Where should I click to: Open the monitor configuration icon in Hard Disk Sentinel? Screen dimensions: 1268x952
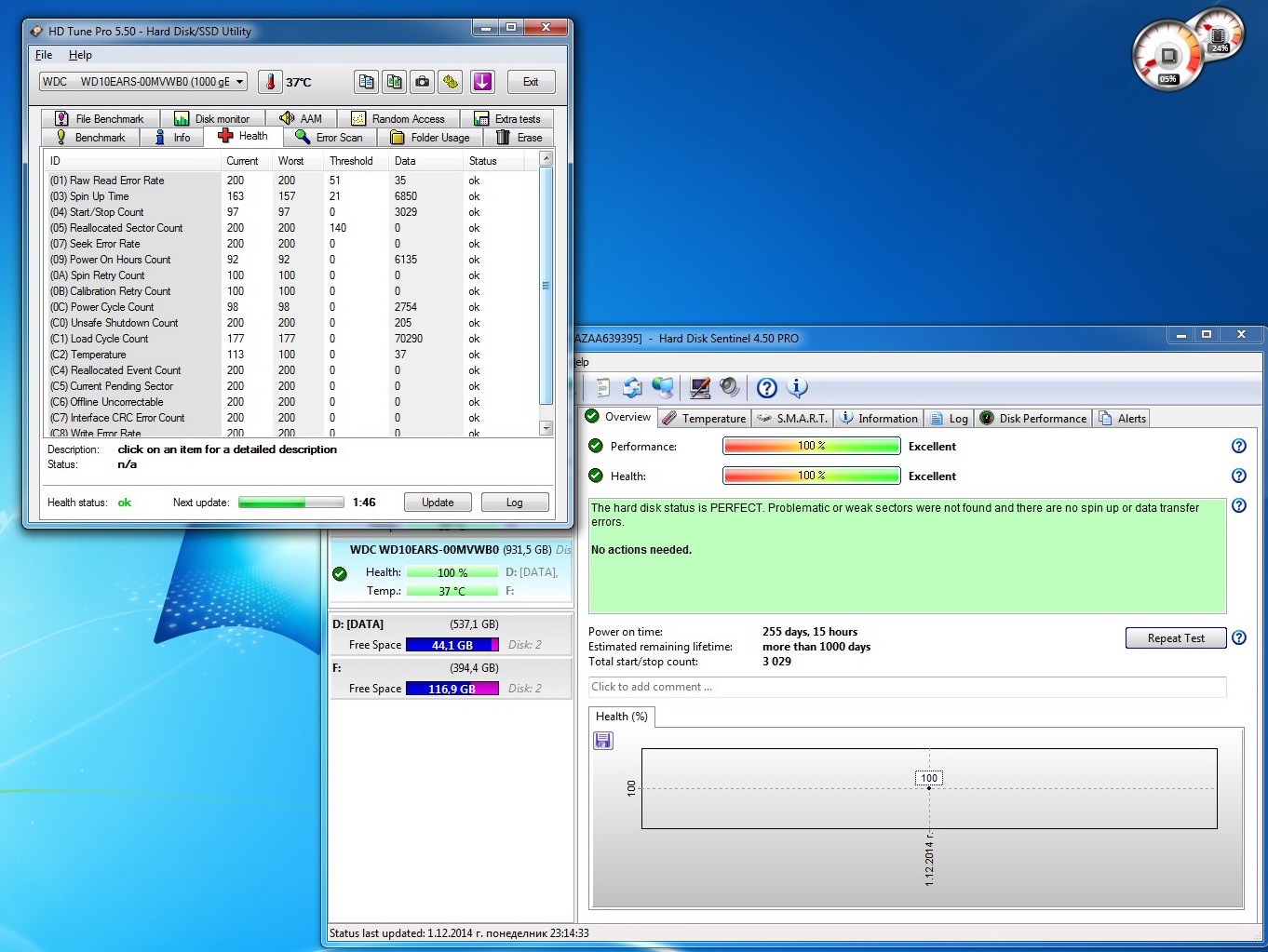point(700,387)
